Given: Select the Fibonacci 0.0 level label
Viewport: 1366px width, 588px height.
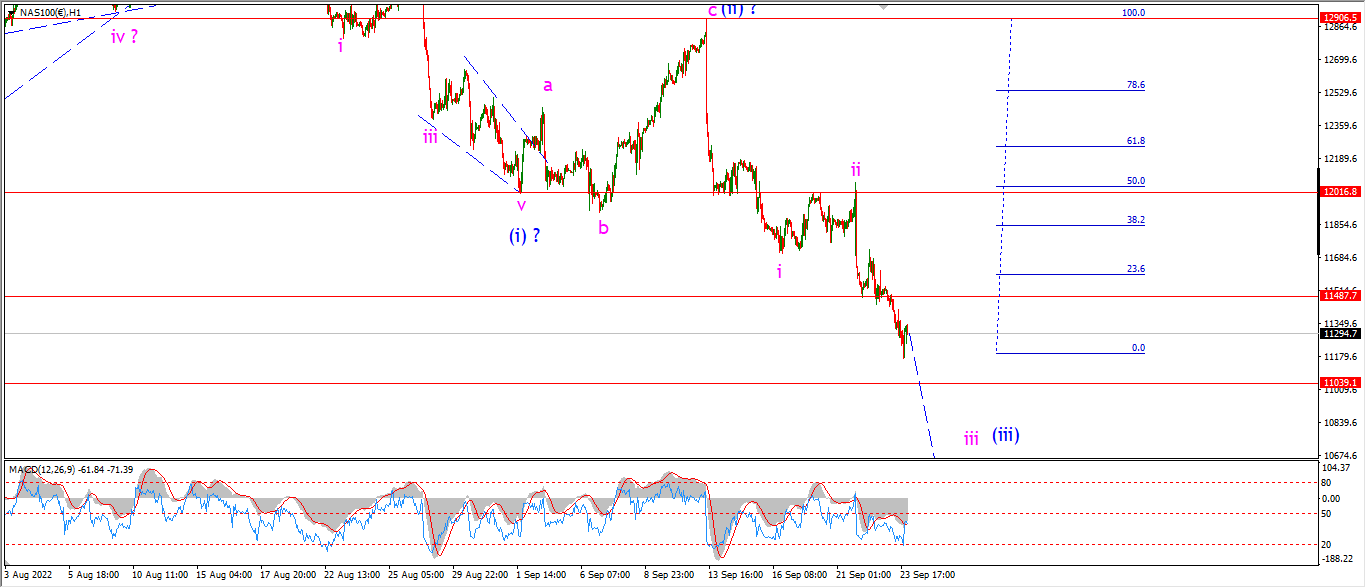Looking at the screenshot, I should point(1138,348).
